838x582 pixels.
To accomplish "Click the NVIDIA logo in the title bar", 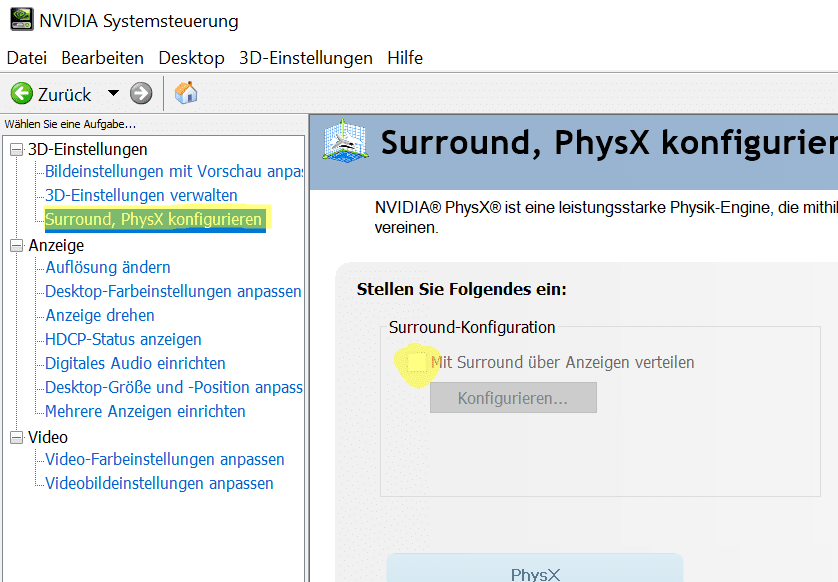I will coord(22,20).
